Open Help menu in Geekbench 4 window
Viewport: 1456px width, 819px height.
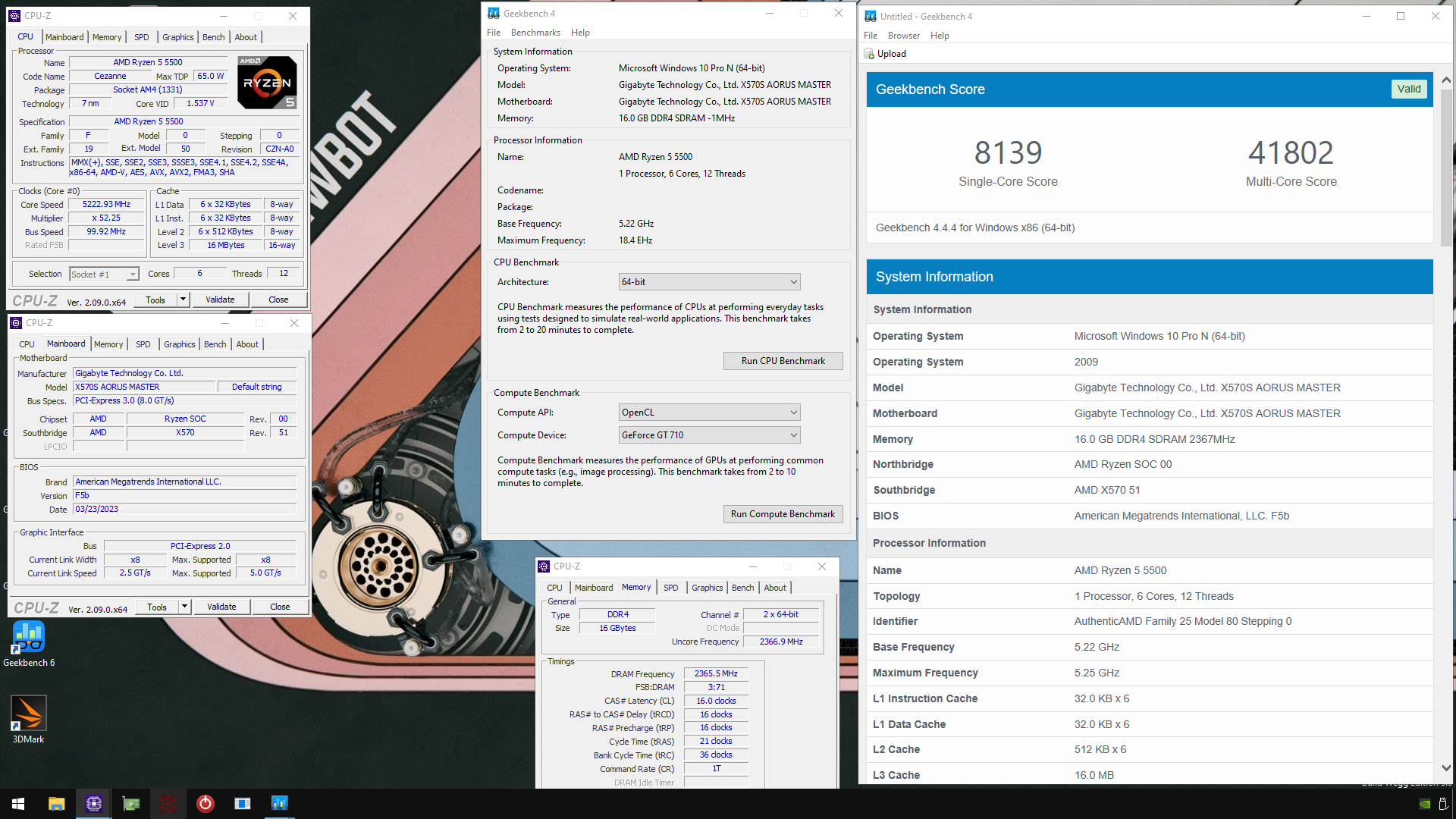coord(580,33)
